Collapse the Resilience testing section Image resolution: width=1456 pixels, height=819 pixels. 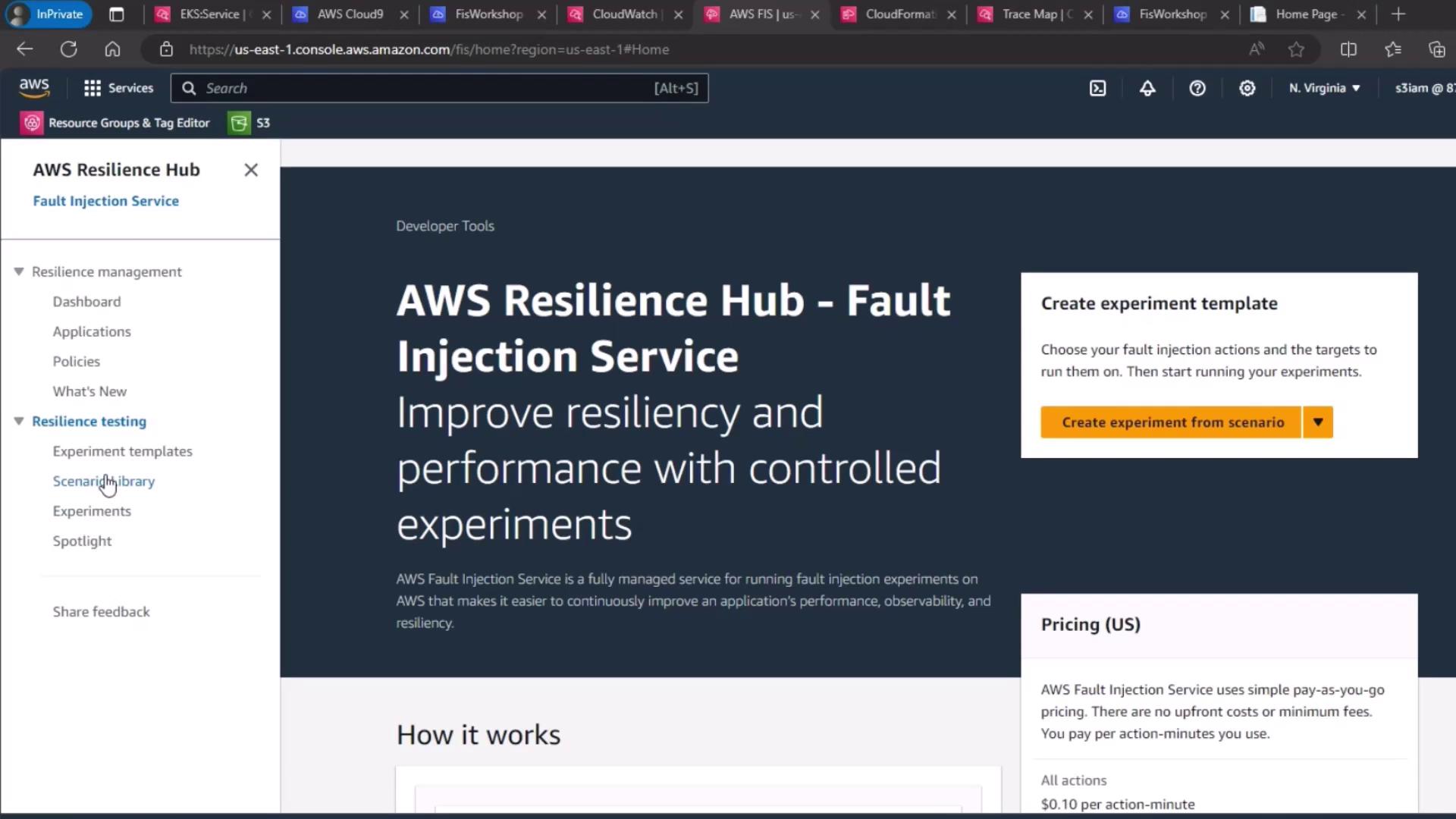coord(19,421)
